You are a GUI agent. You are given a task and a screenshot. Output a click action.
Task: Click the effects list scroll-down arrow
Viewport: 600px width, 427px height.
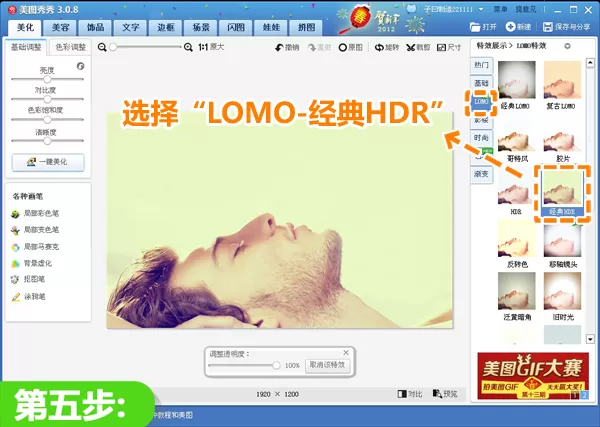pyautogui.click(x=590, y=339)
